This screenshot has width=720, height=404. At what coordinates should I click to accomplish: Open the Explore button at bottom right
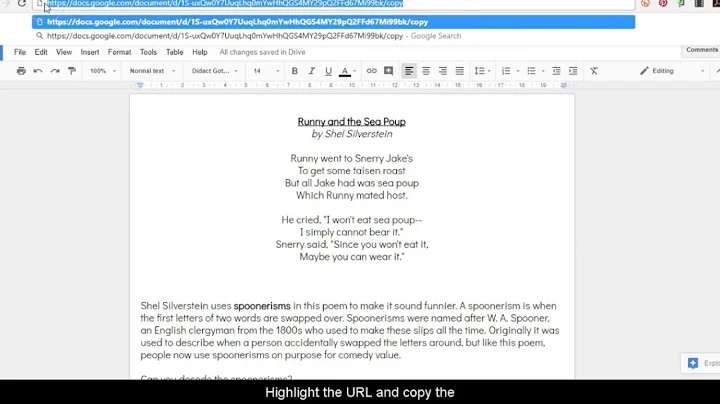pyautogui.click(x=703, y=363)
